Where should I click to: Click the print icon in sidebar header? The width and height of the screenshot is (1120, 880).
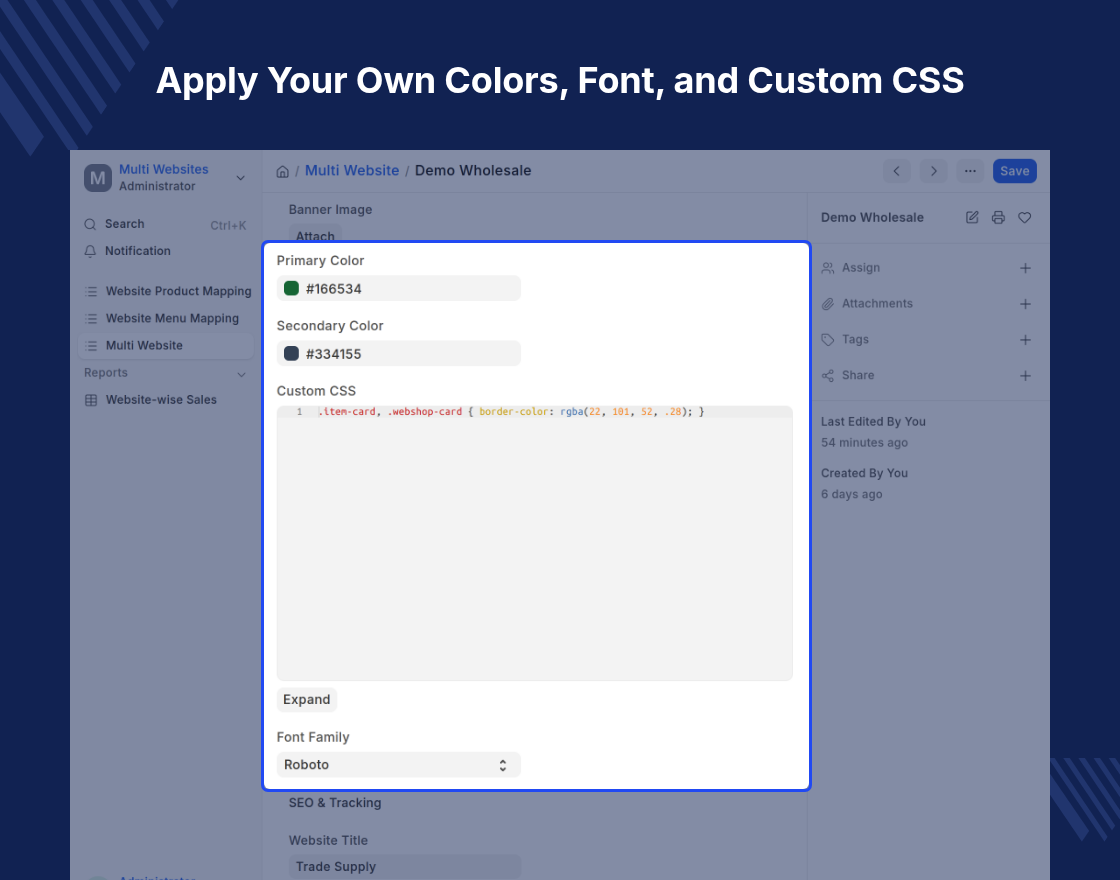click(x=998, y=217)
